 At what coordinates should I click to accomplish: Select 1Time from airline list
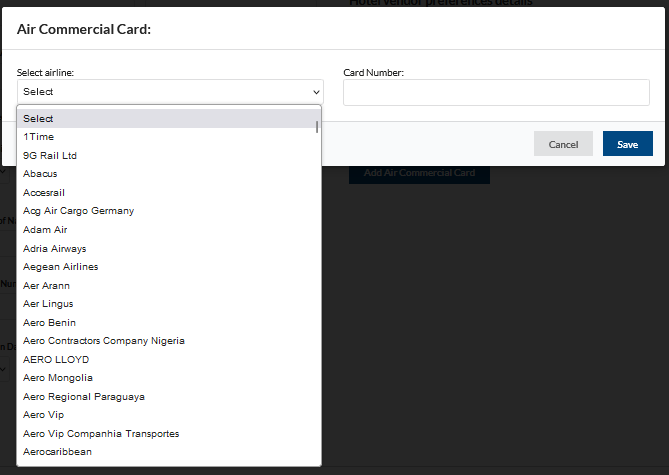coord(169,137)
